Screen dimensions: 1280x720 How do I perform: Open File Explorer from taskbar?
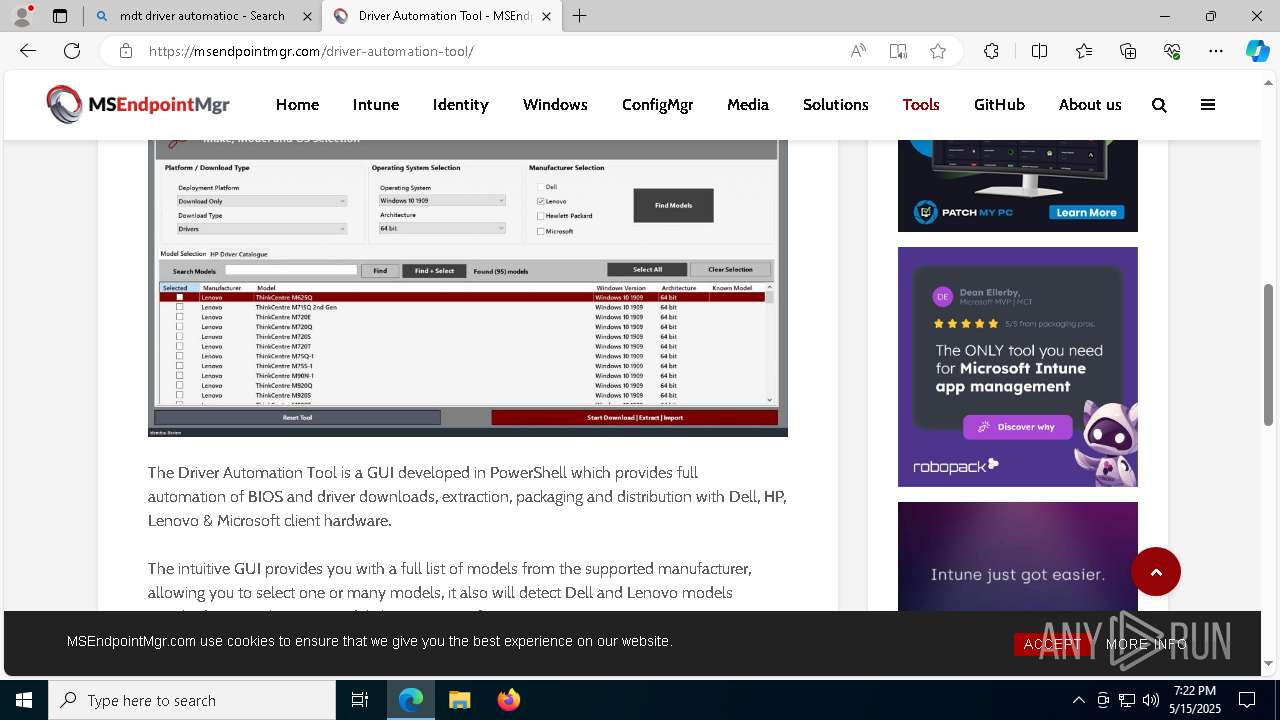(x=459, y=700)
